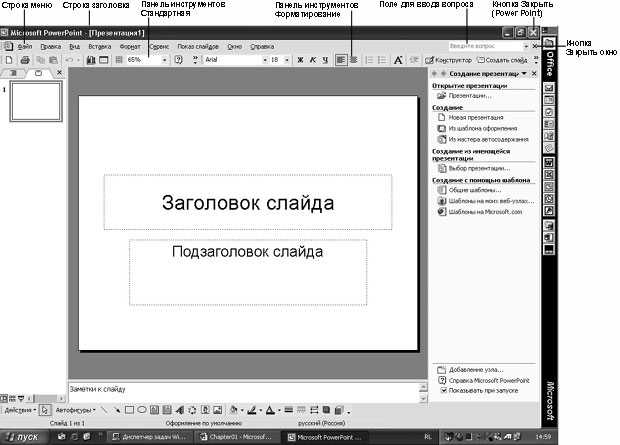
Task: Enable center text alignment
Action: [353, 60]
